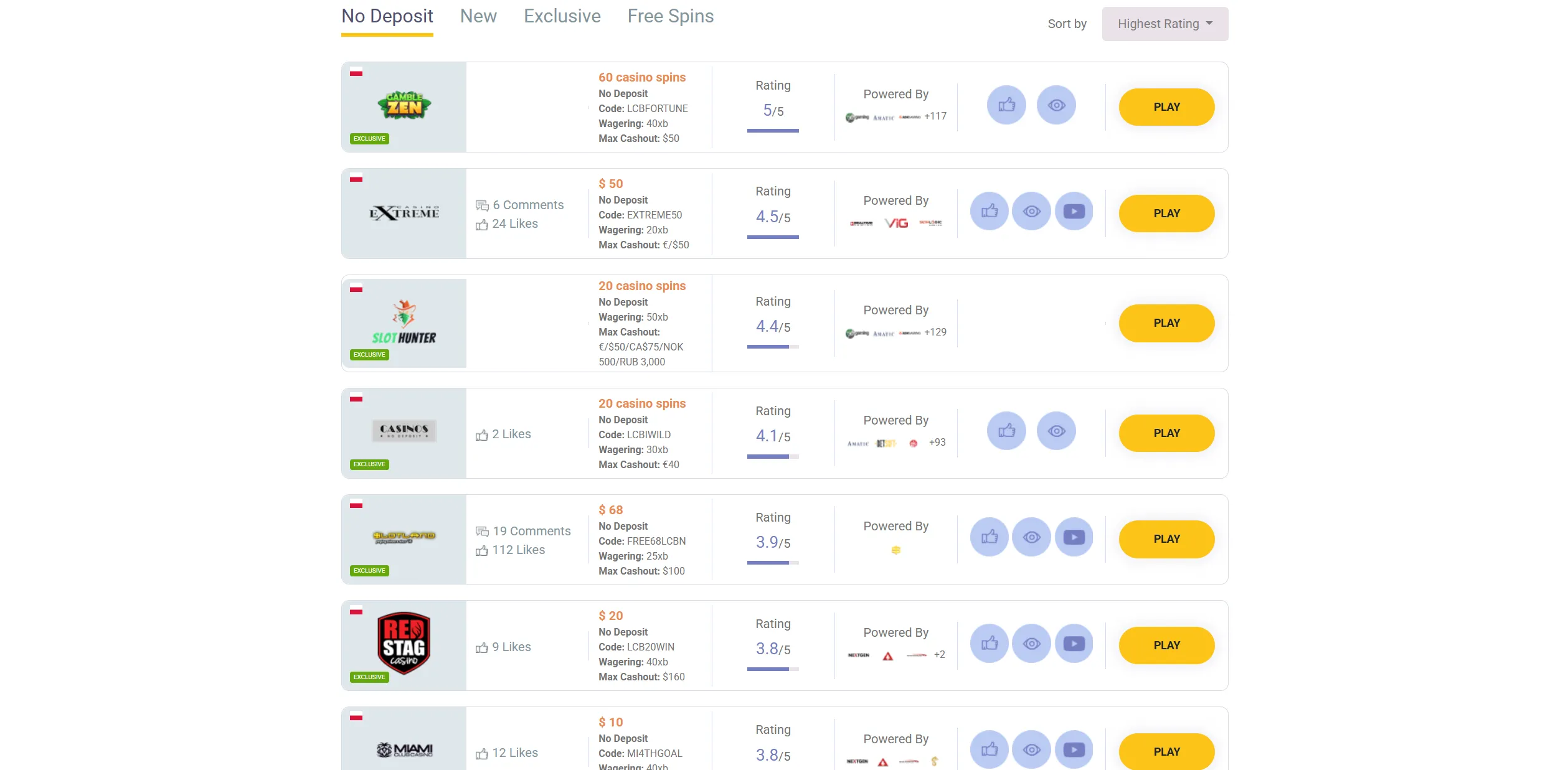Open video icon in Slotland row
The image size is (1568, 770).
[1074, 537]
